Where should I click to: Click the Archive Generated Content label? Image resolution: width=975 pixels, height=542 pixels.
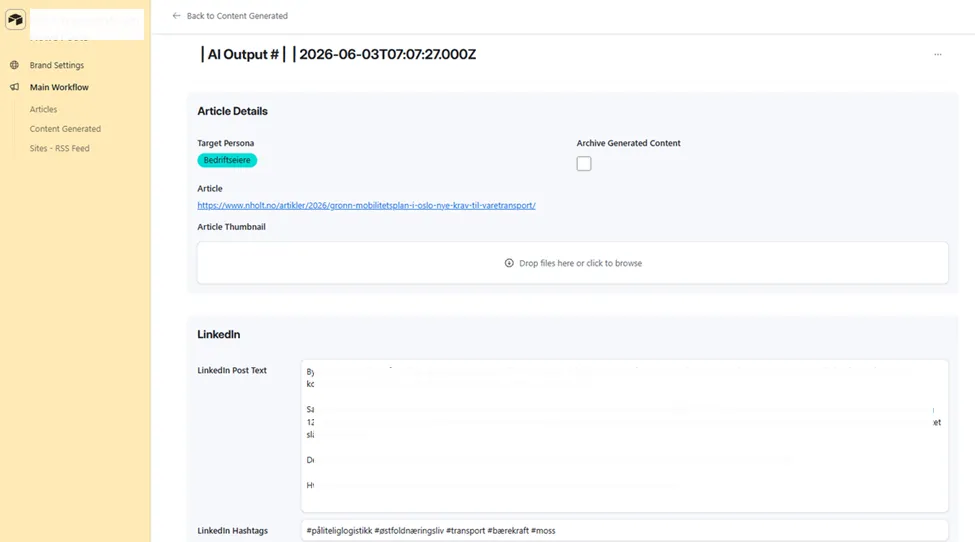pyautogui.click(x=629, y=143)
